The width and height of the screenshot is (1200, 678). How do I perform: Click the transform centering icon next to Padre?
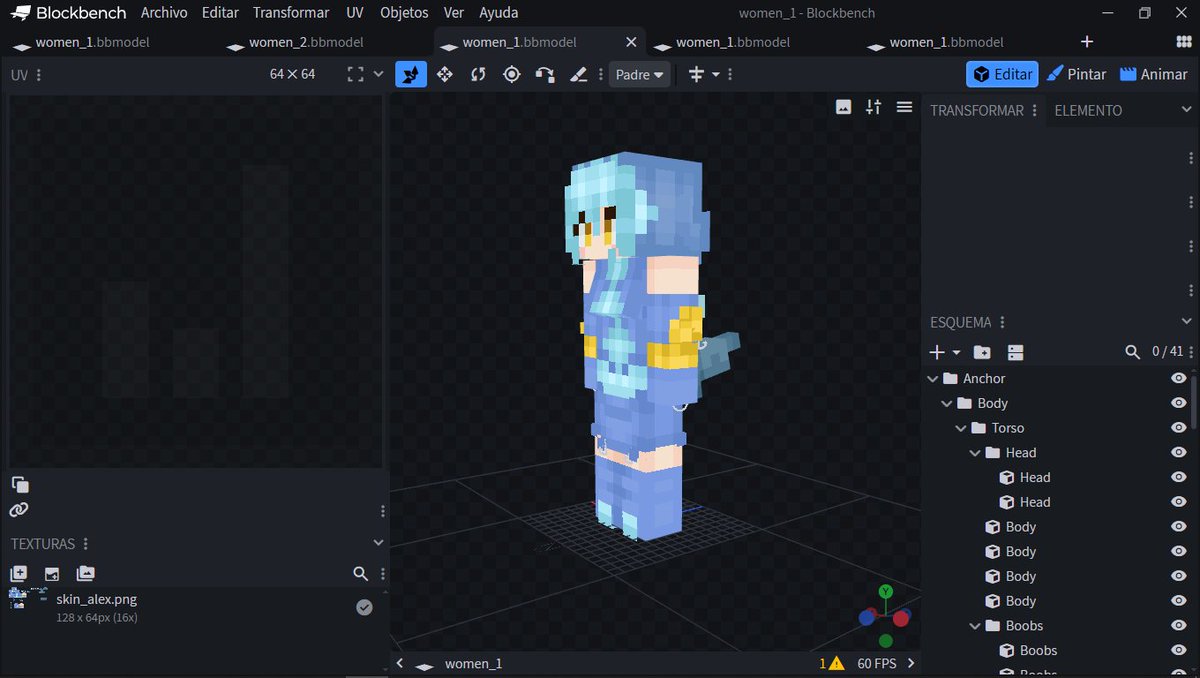pos(697,74)
